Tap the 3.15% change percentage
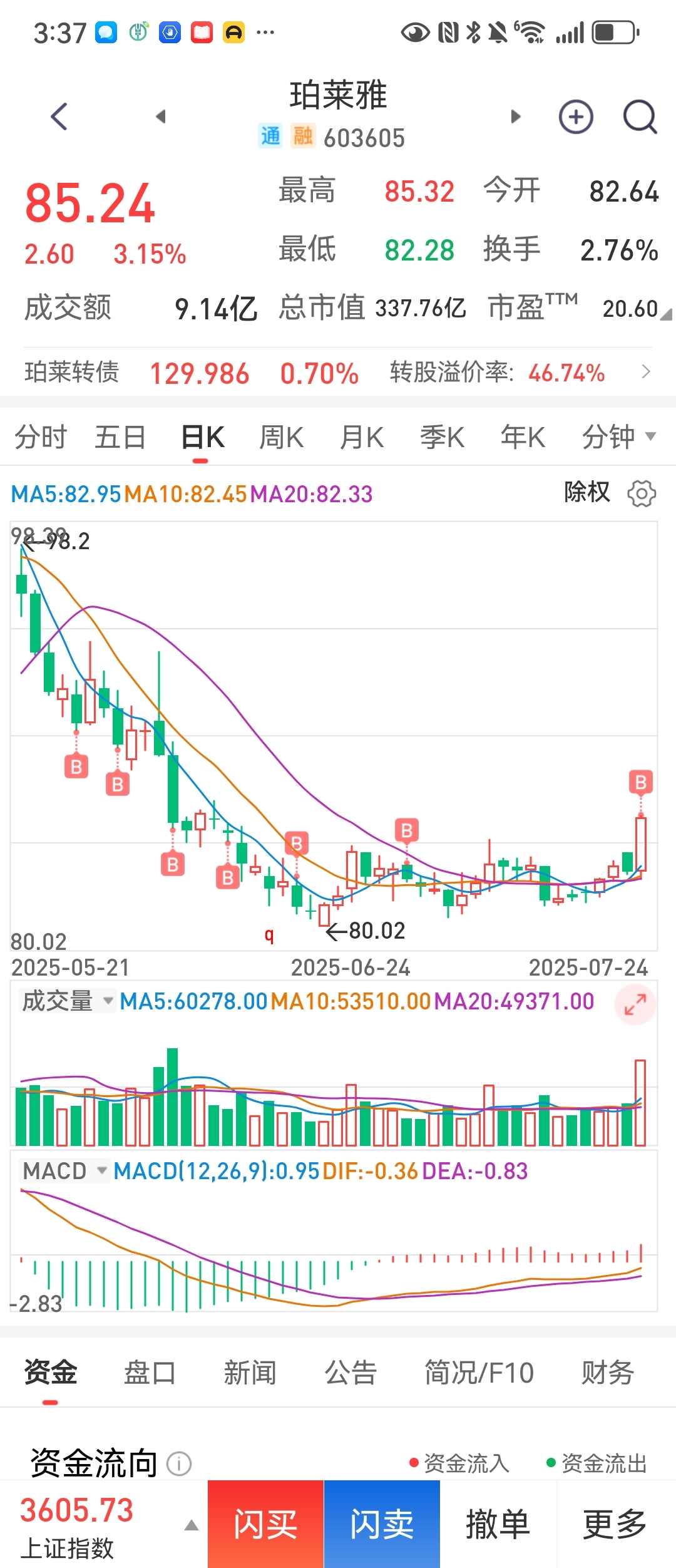Viewport: 676px width, 1568px height. pos(150,254)
